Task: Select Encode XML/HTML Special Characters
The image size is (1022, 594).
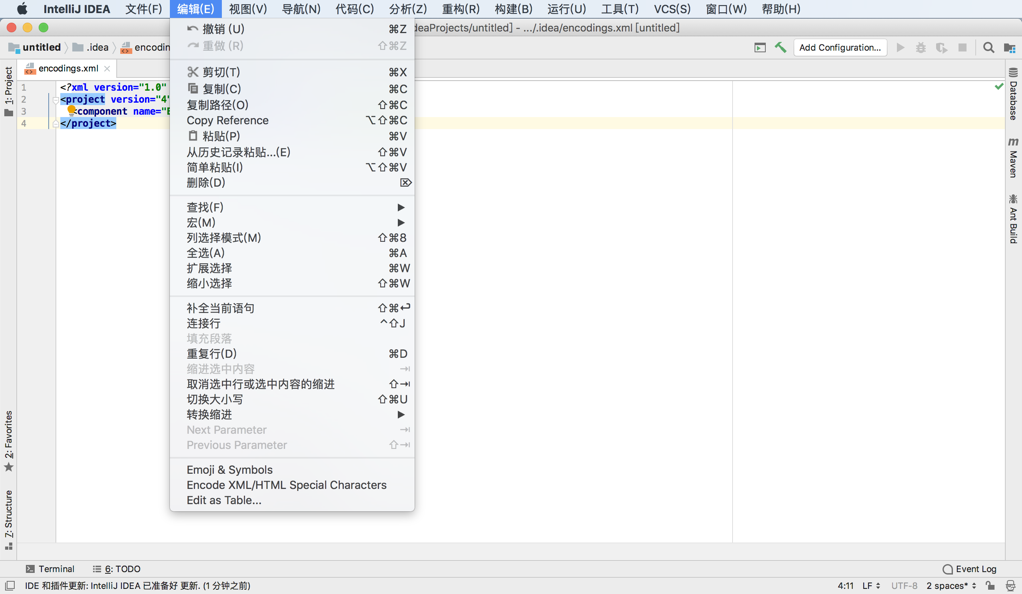Action: pos(292,485)
